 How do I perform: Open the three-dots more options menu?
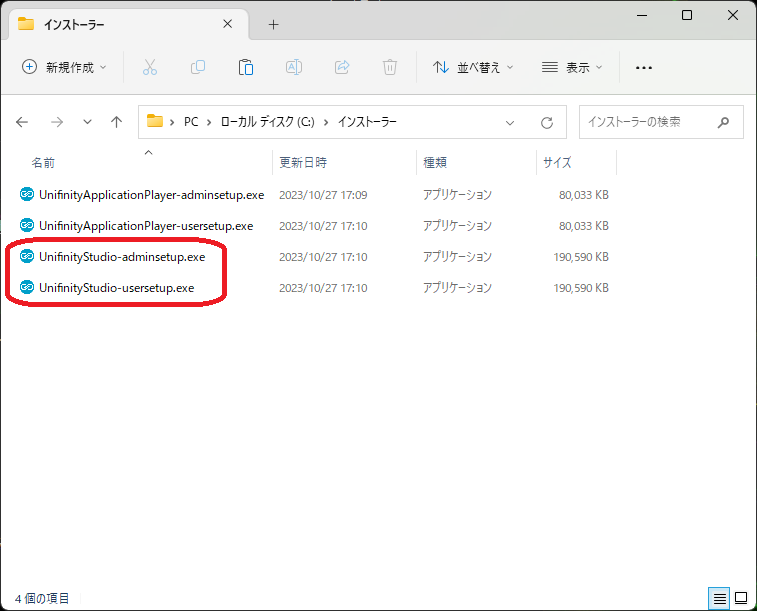click(644, 67)
